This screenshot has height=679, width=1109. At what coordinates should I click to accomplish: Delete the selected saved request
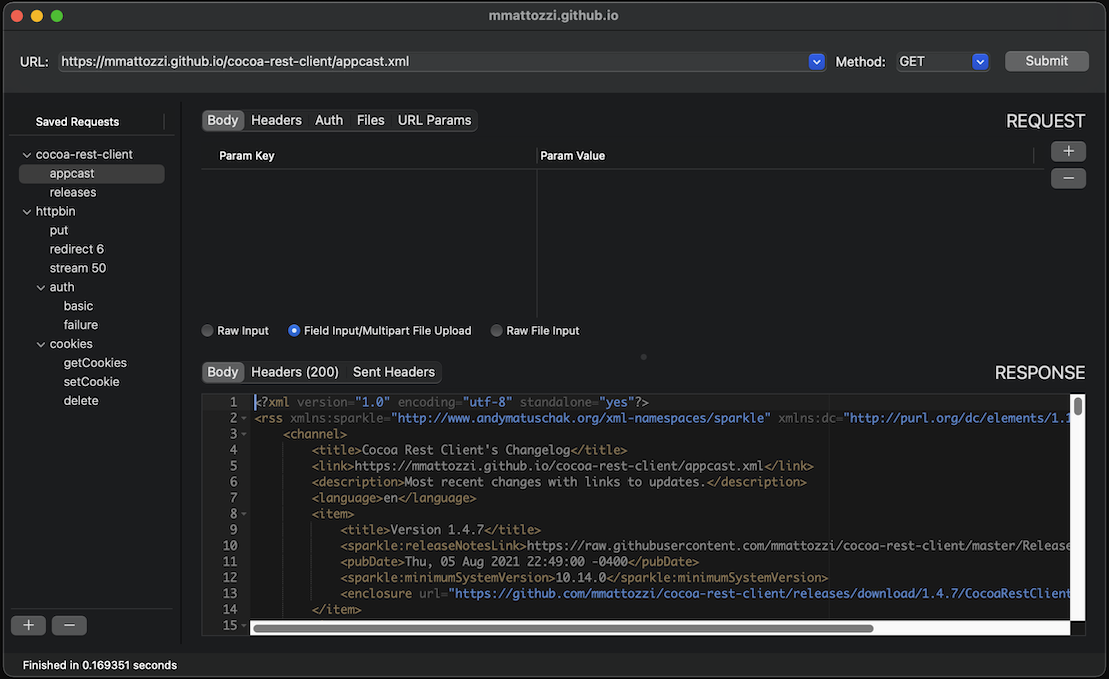click(x=69, y=625)
